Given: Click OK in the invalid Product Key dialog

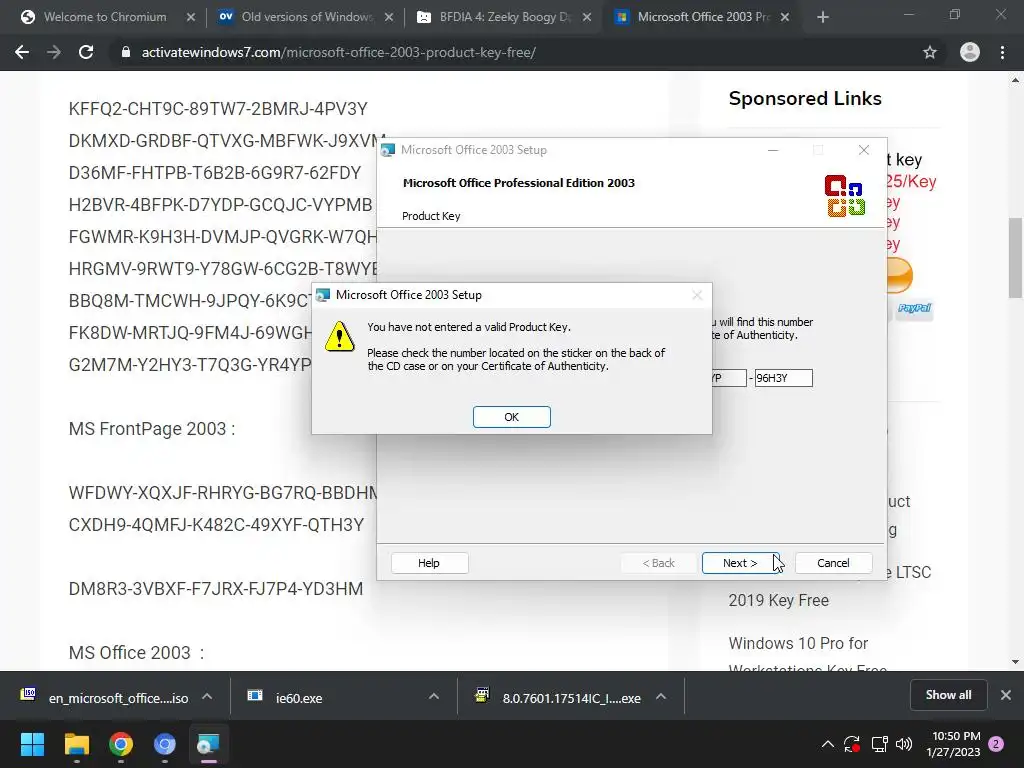Looking at the screenshot, I should tap(511, 417).
